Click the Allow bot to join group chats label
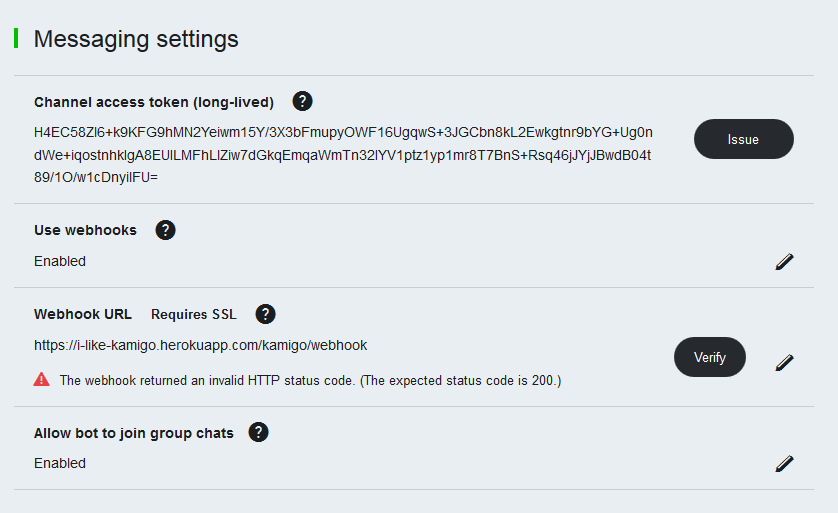 point(134,433)
